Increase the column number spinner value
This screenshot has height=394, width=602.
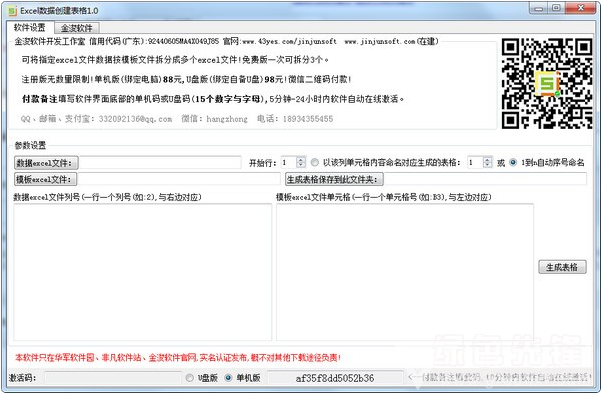pos(487,160)
